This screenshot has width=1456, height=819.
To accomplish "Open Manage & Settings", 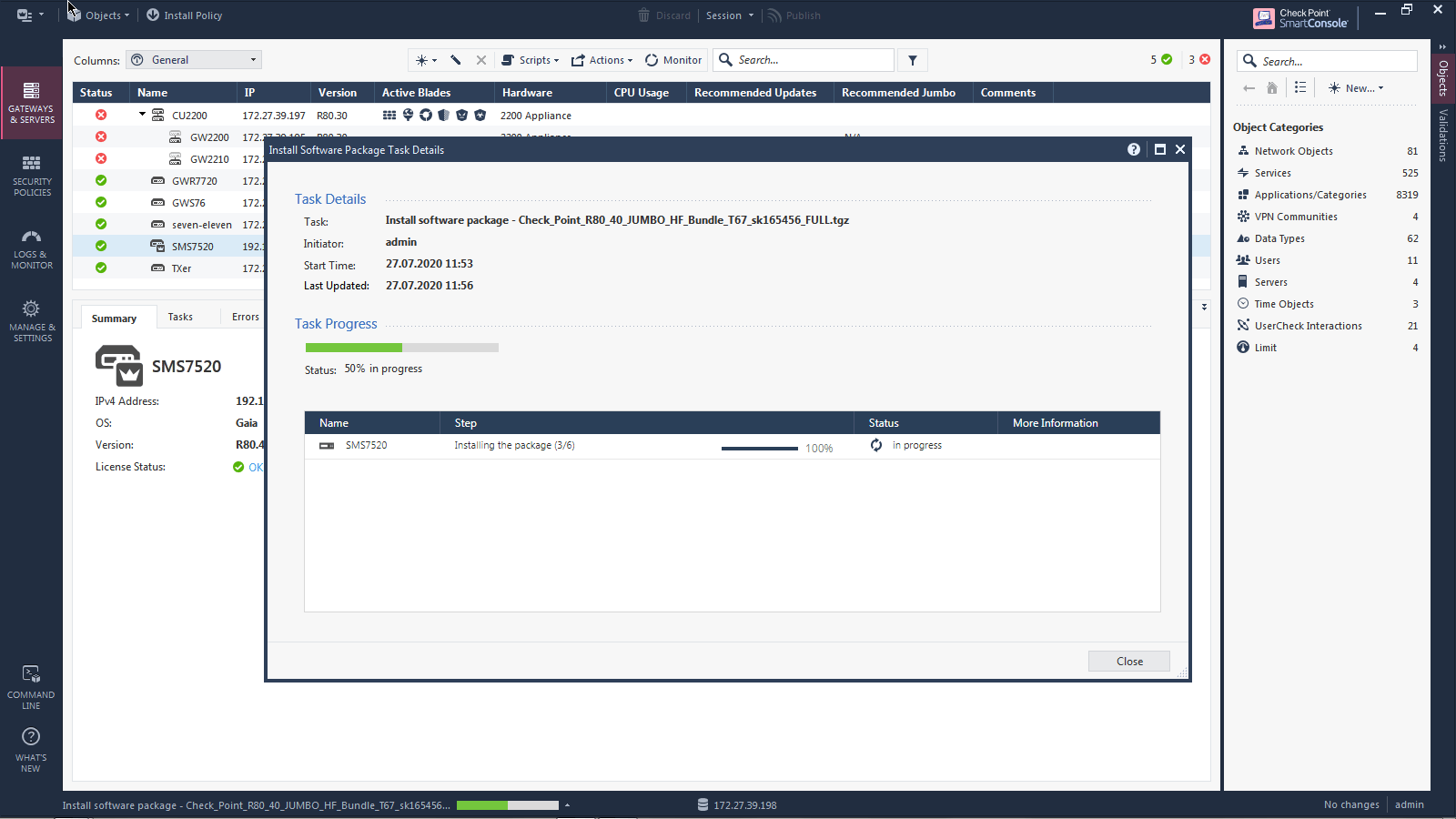I will pos(31,320).
